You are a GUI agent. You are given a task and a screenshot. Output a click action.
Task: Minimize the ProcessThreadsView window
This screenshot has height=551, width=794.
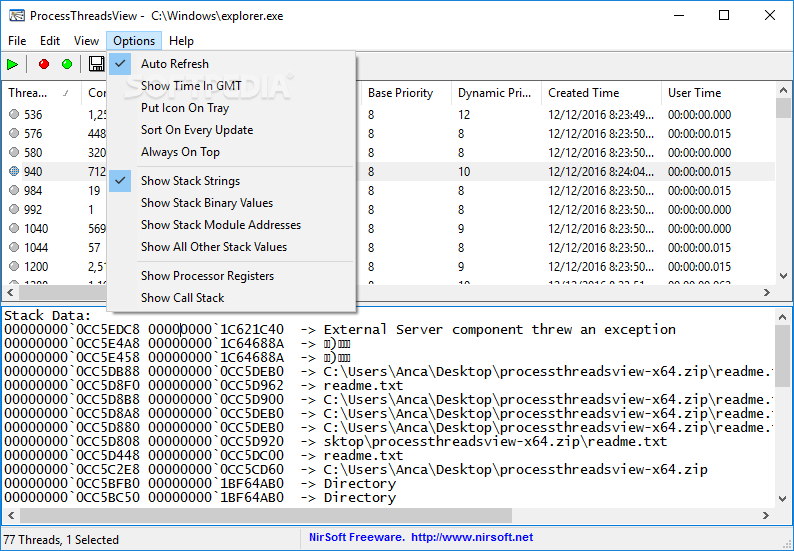tap(679, 15)
